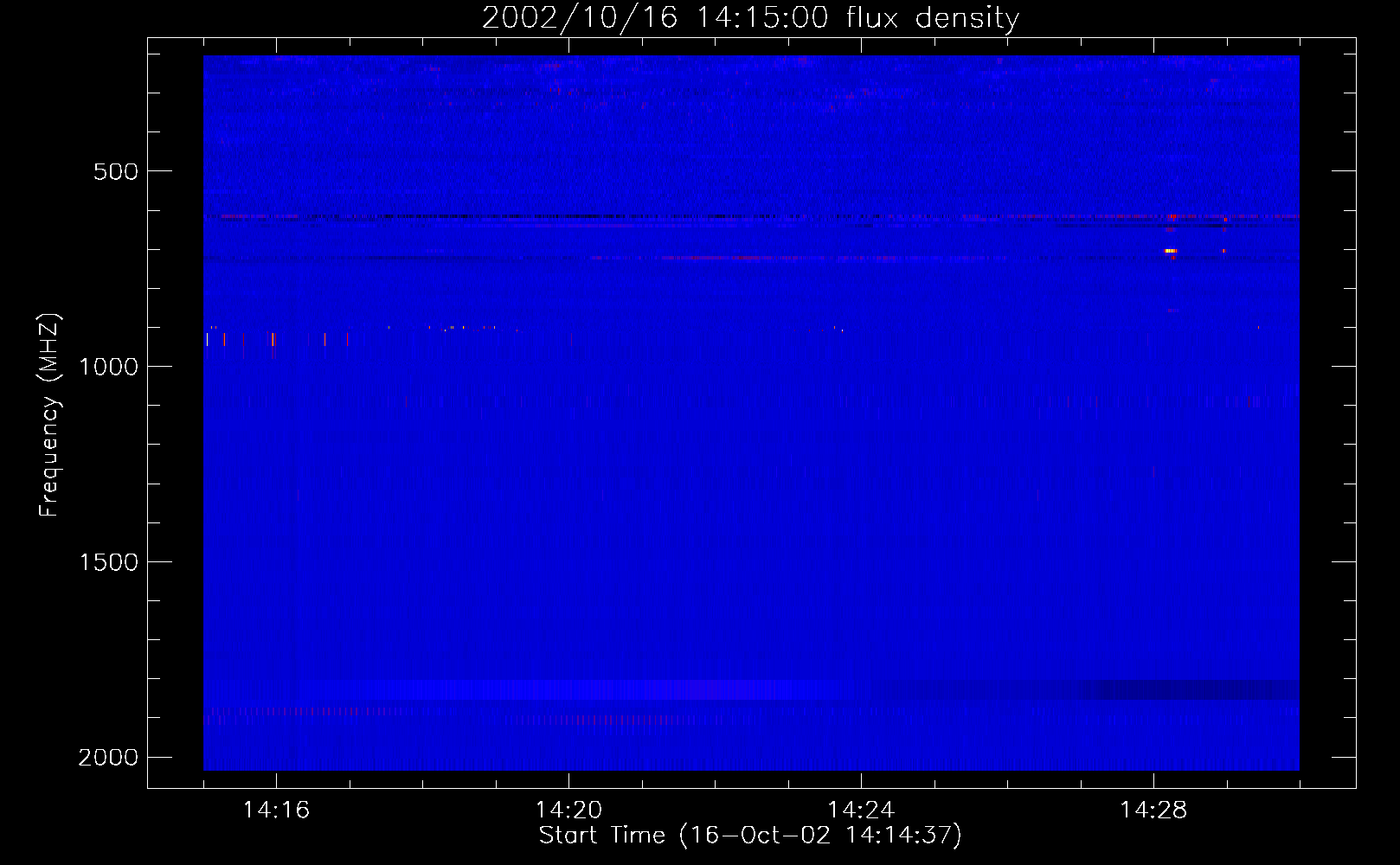The image size is (1400, 865).
Task: Select the y-axis label 'Frequency (MHZ)'
Action: tap(49, 415)
